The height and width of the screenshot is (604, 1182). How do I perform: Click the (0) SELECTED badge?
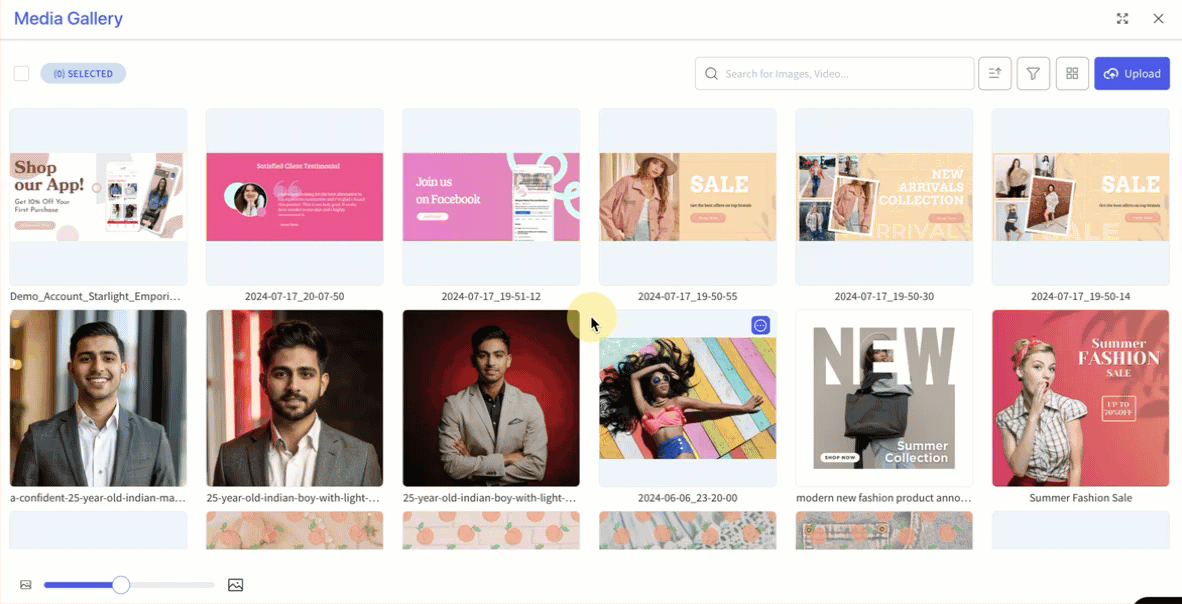[83, 73]
